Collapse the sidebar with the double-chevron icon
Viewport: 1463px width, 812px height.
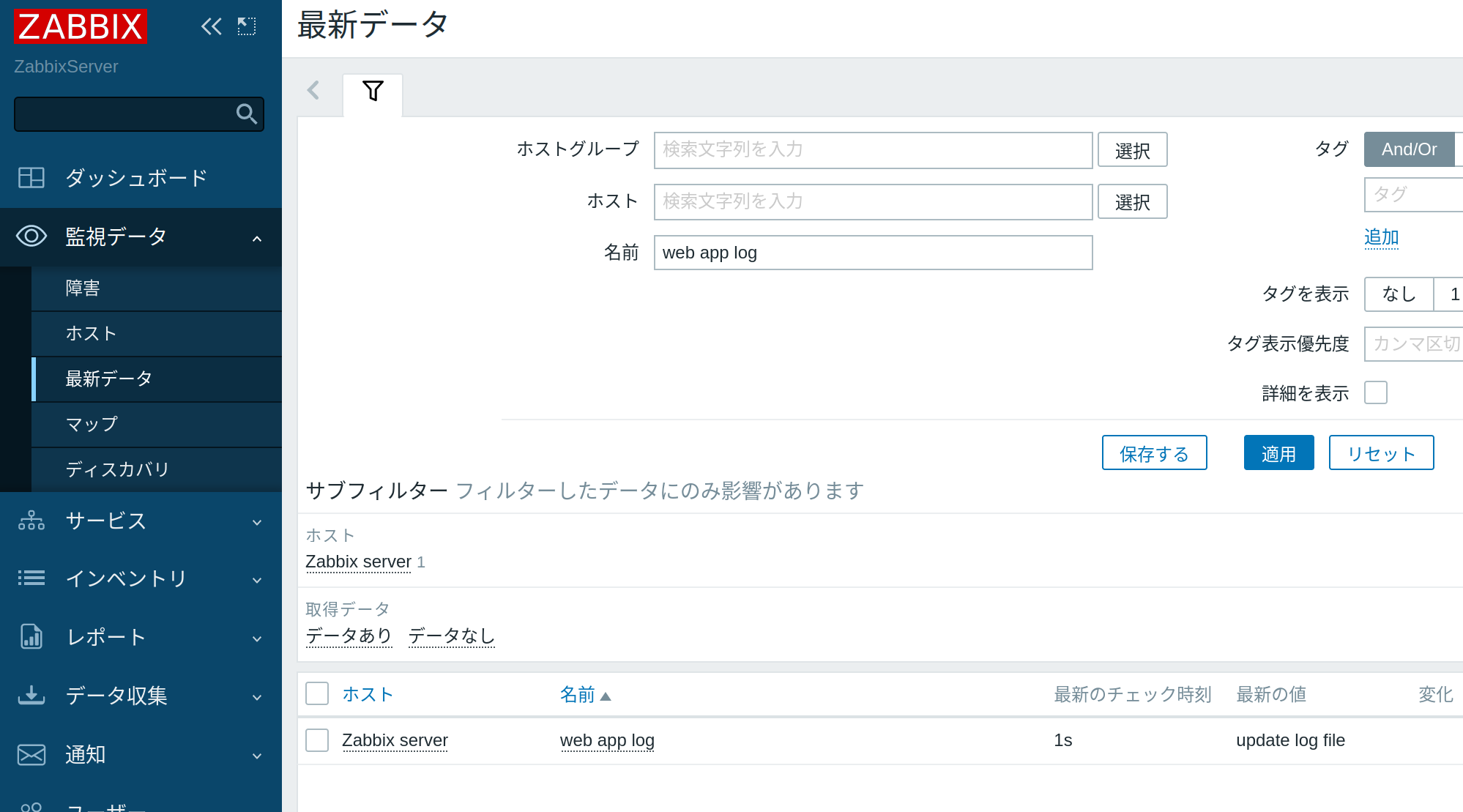[x=211, y=27]
